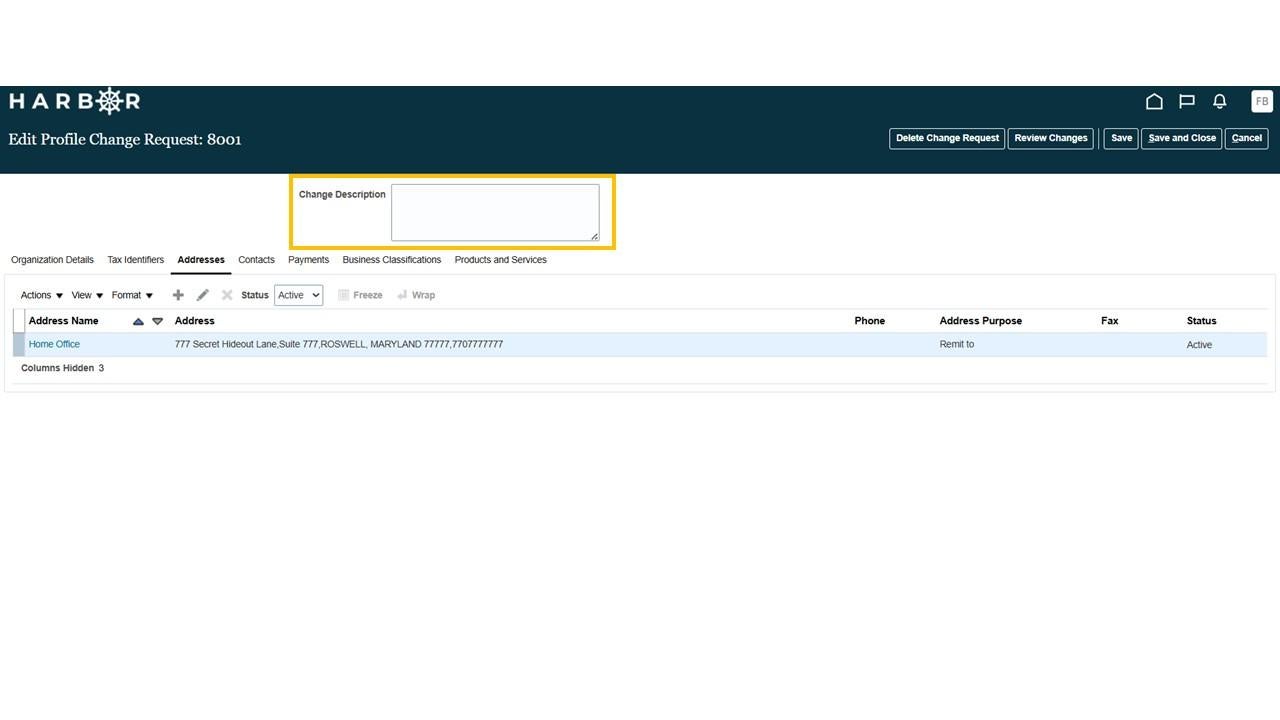Screen dimensions: 1280x720
Task: Open the Contacts tab
Action: click(x=256, y=260)
